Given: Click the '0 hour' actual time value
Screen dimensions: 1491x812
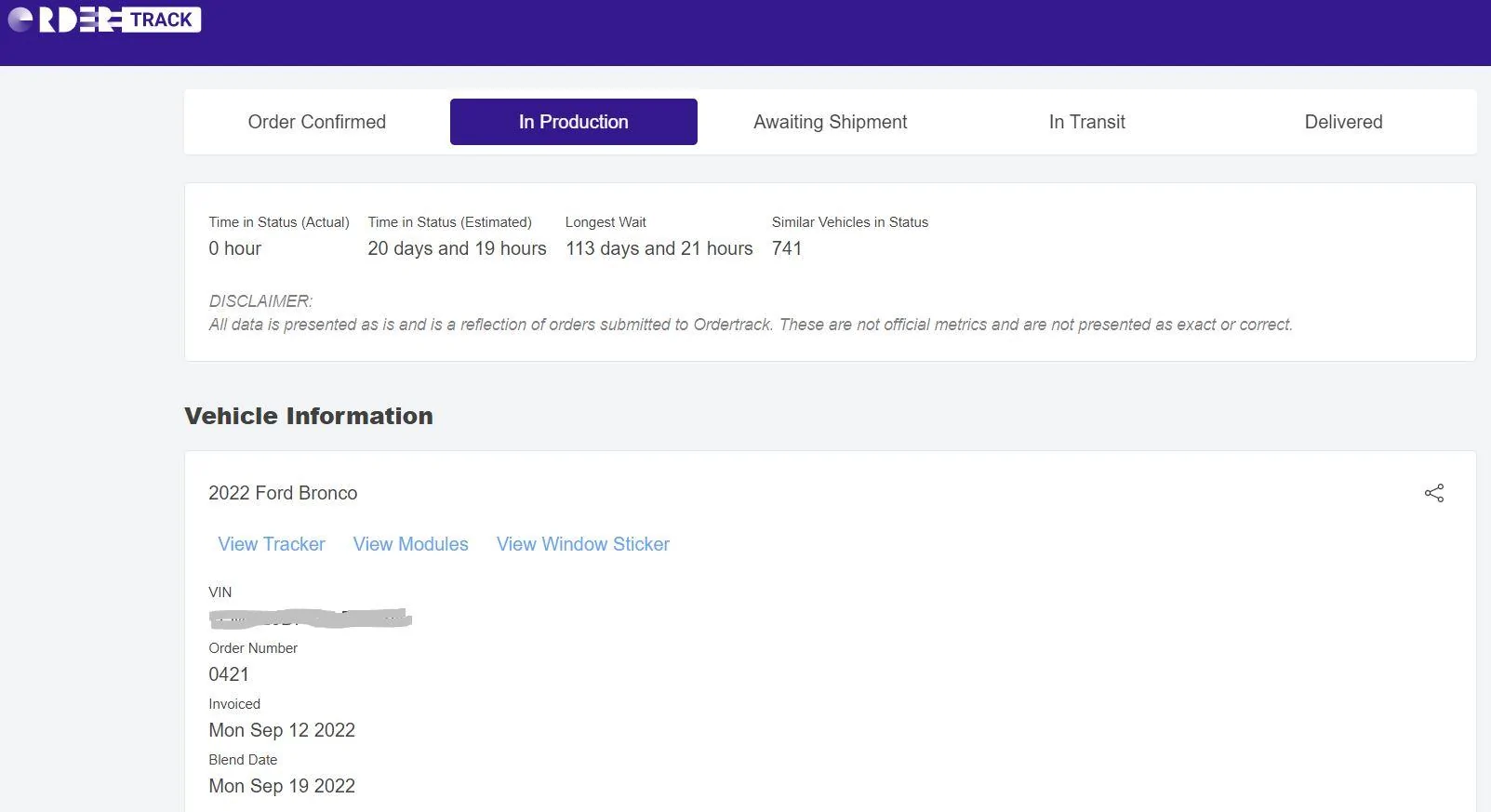Looking at the screenshot, I should click(235, 248).
